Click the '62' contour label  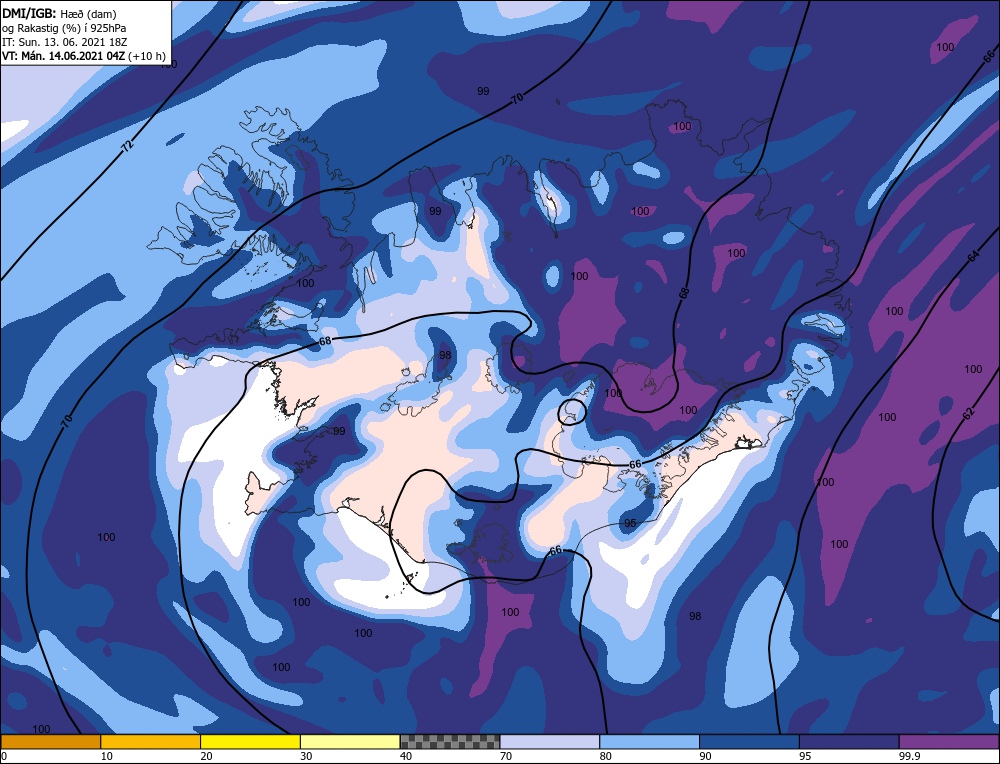point(969,413)
